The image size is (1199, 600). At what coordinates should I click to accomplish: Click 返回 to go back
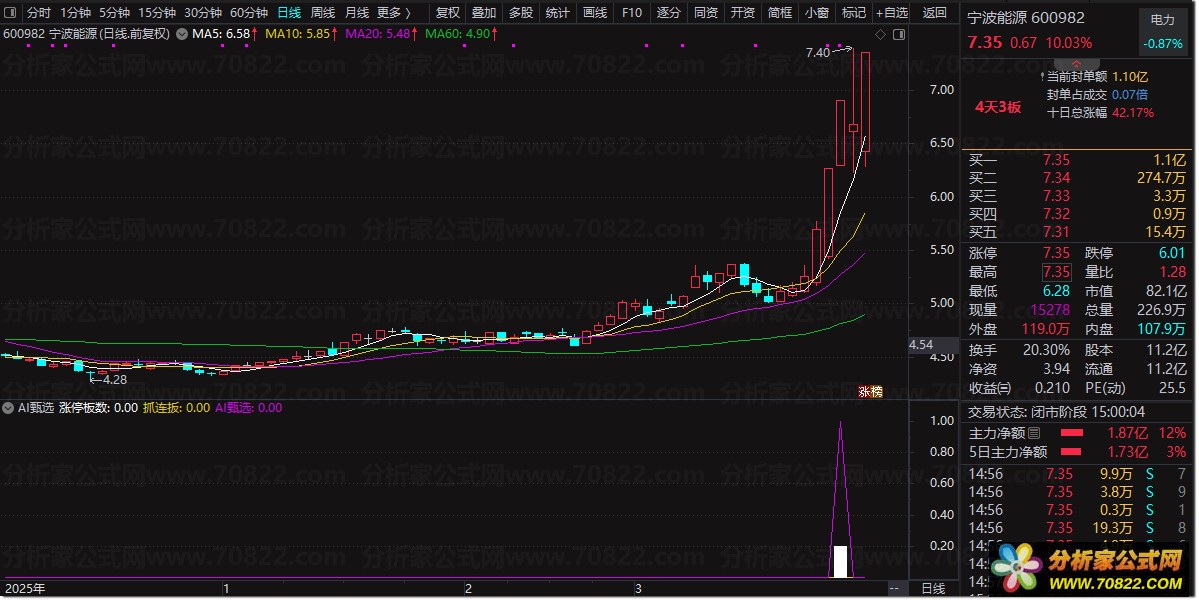[934, 12]
